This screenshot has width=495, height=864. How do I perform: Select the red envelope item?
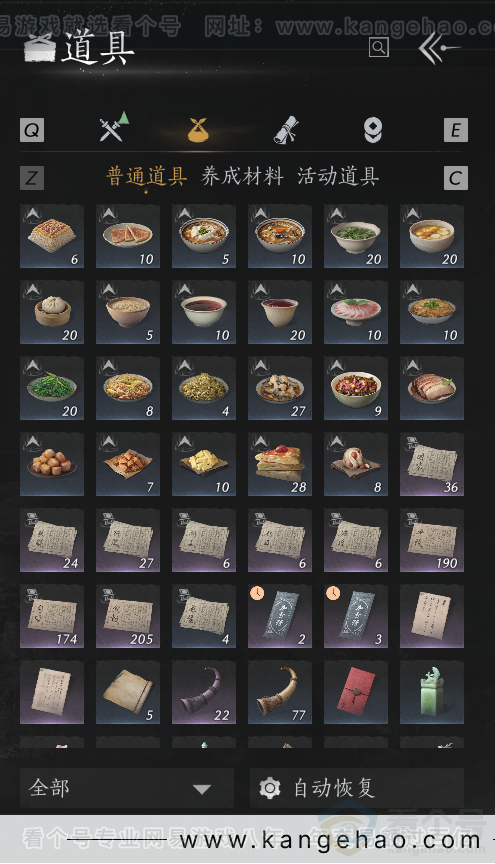[356, 693]
